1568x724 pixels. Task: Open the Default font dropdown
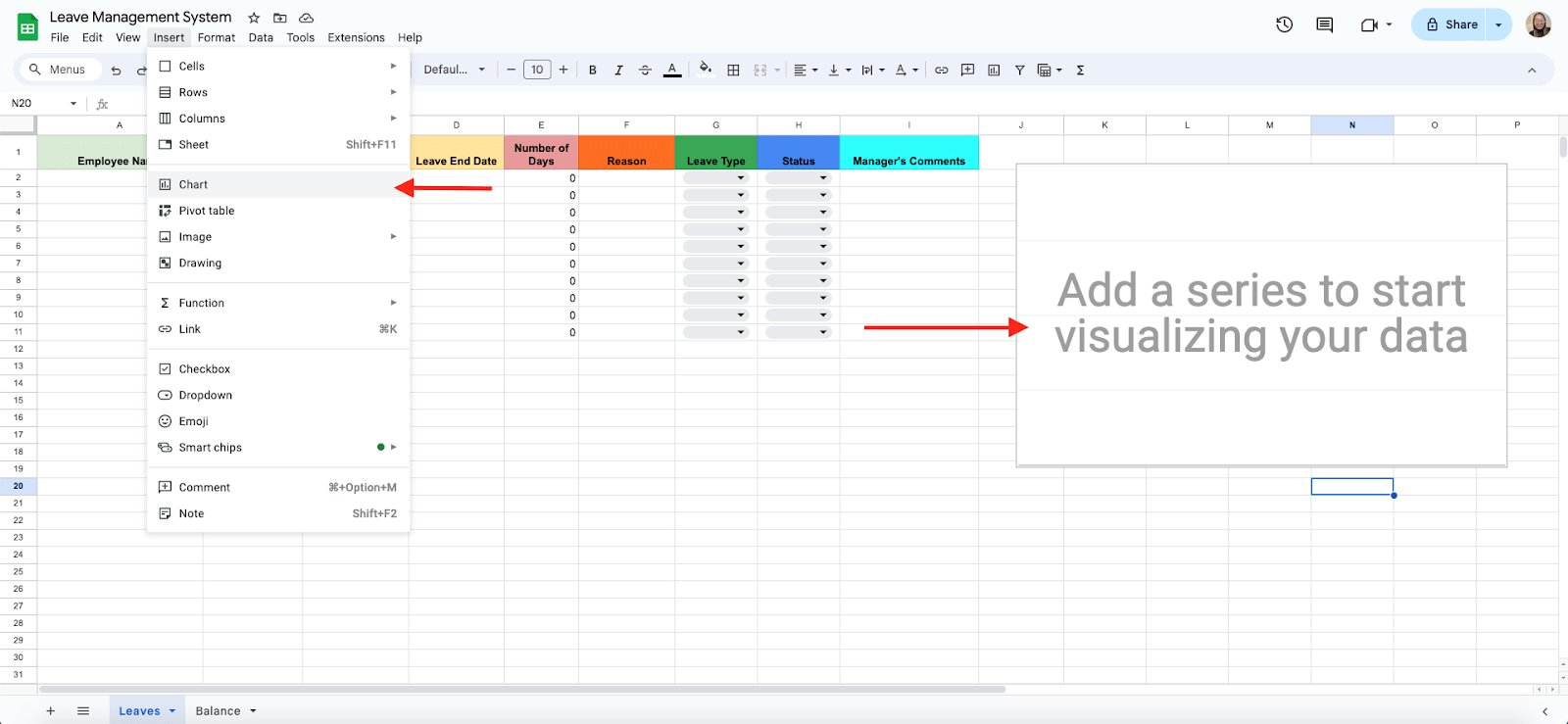point(454,70)
